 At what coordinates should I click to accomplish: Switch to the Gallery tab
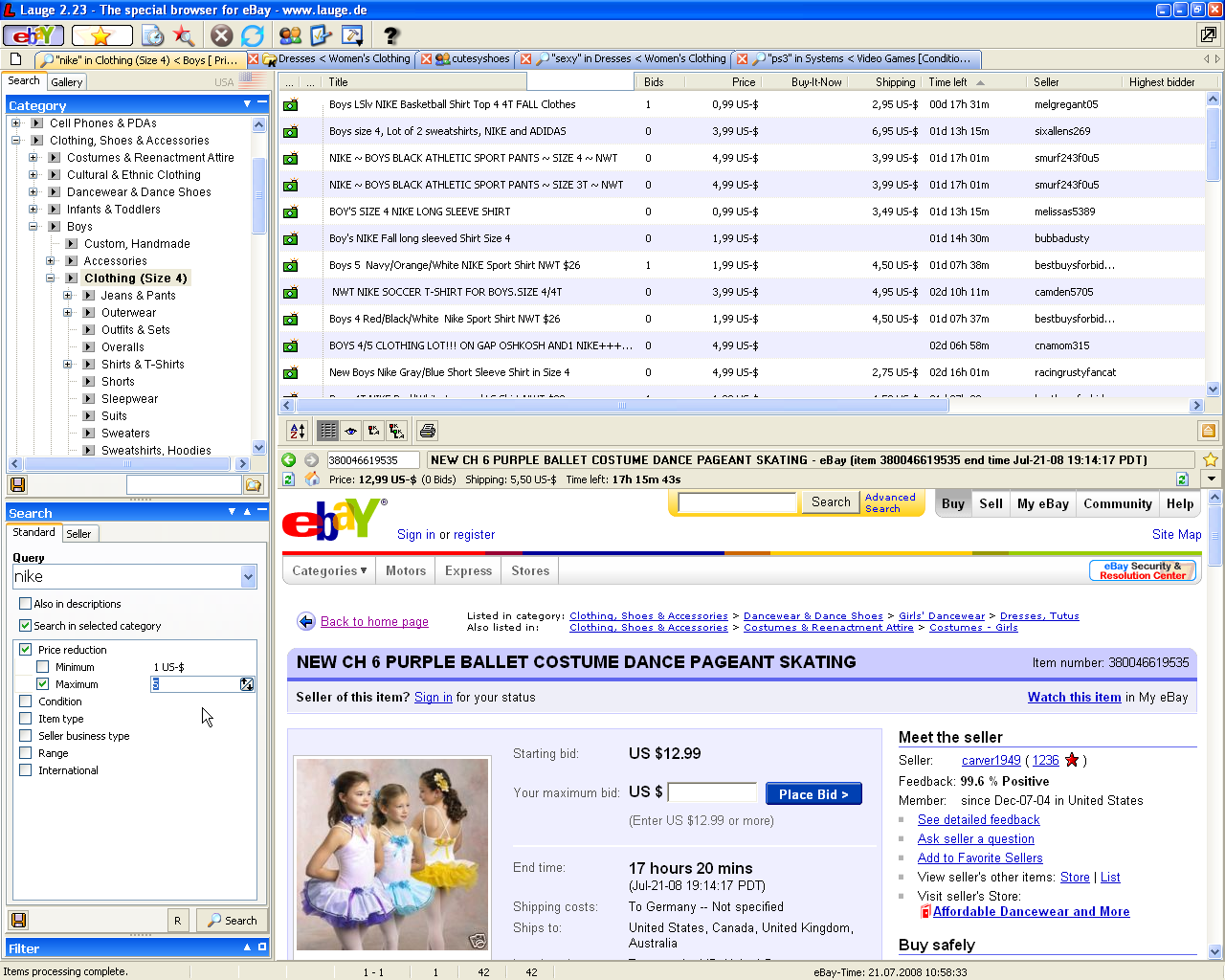(x=67, y=82)
